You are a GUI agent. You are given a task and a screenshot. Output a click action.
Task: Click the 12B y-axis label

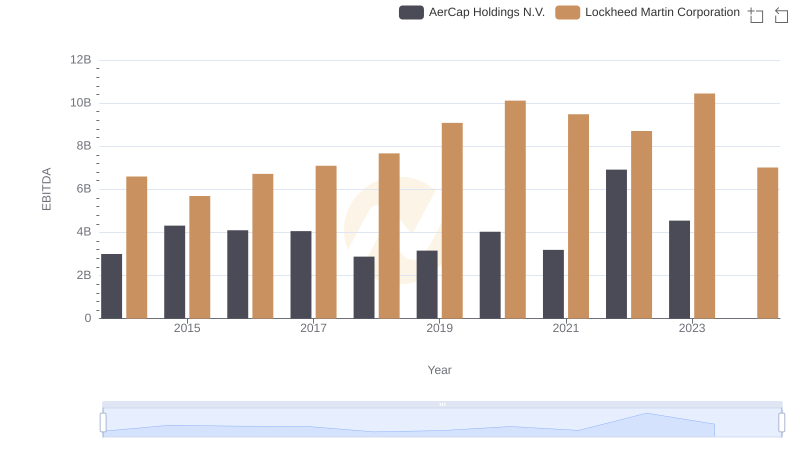click(81, 60)
